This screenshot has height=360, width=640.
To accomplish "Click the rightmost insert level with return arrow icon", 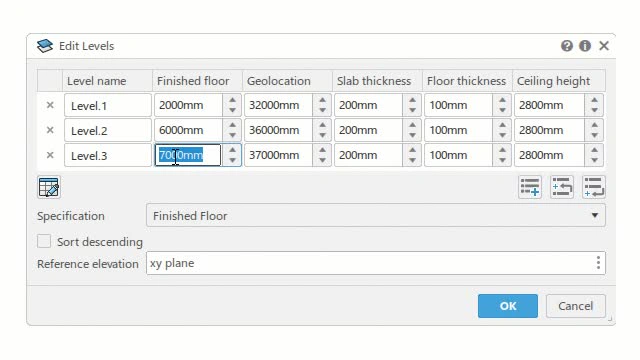I will [594, 187].
